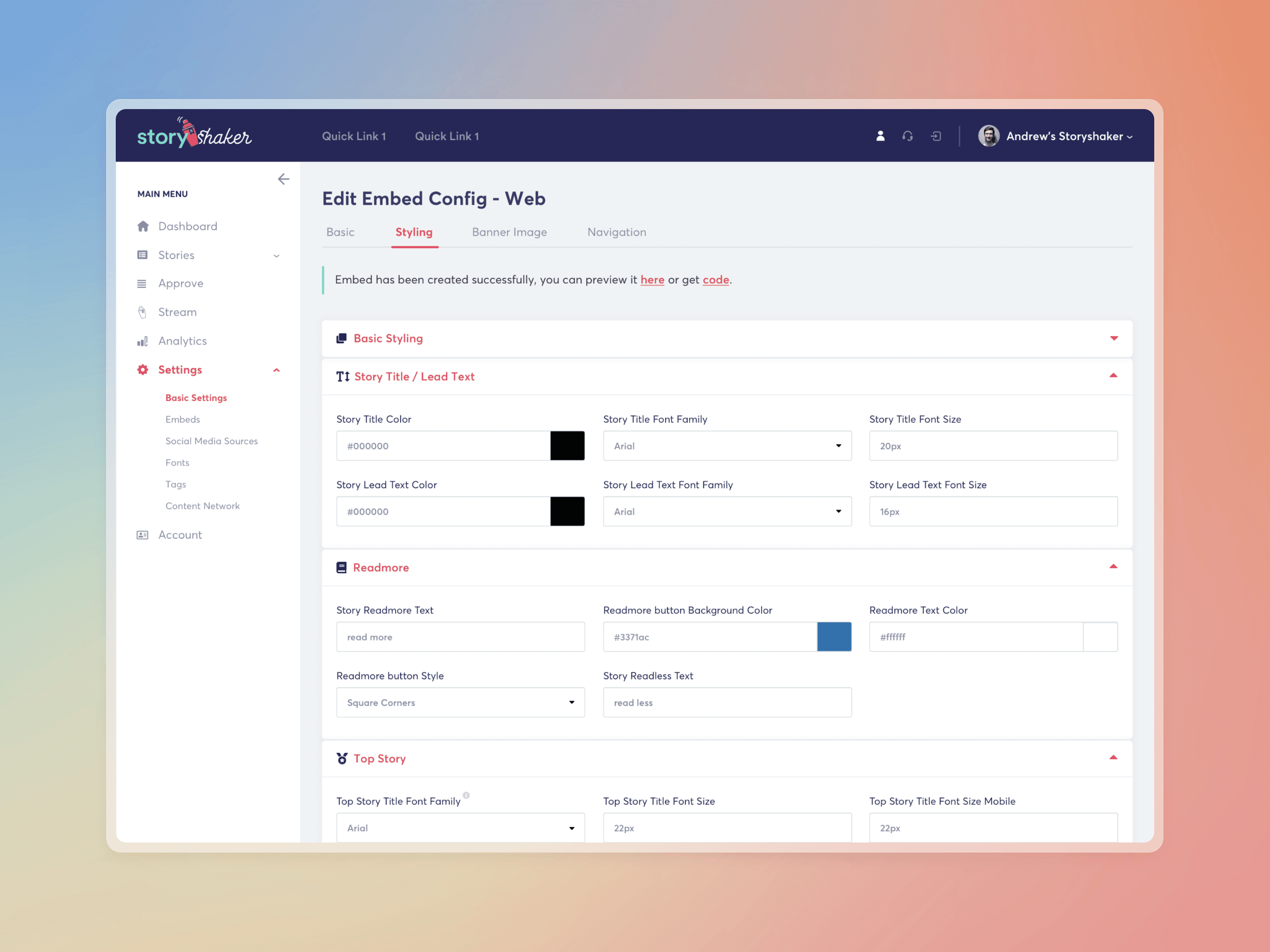Image resolution: width=1270 pixels, height=952 pixels.
Task: Click the 'code' link in notice
Action: 715,280
